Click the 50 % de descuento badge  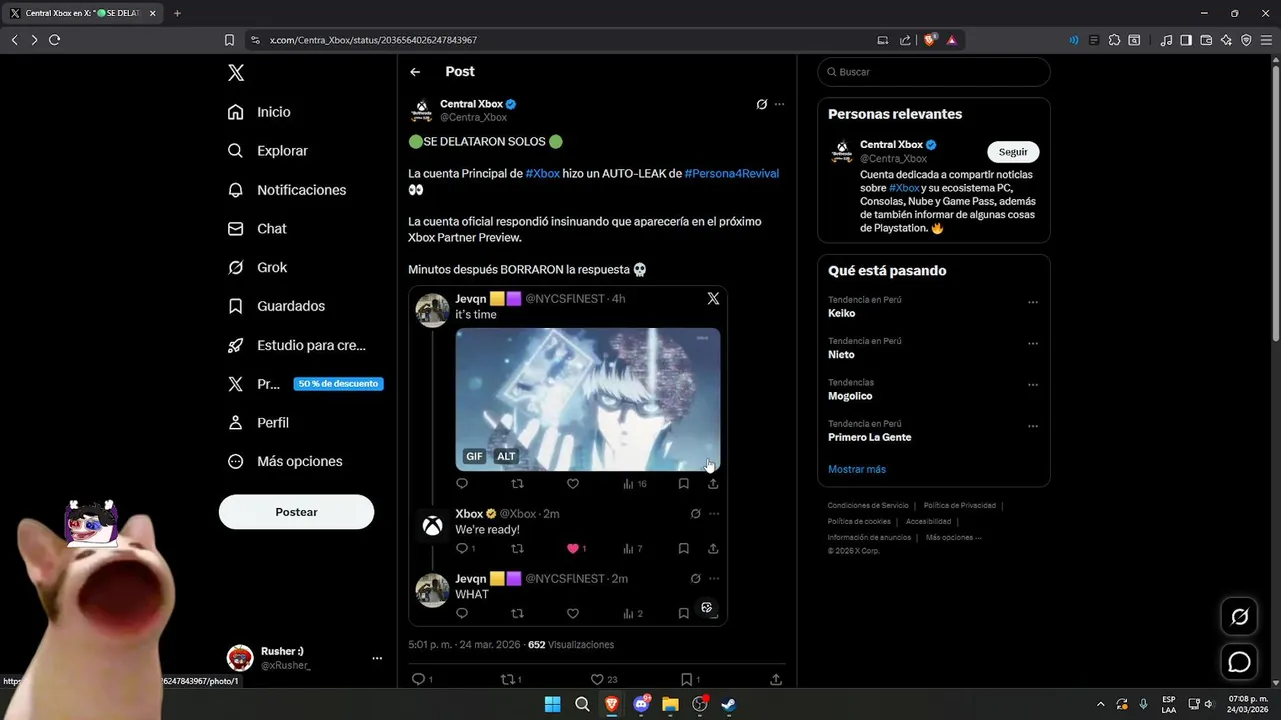tap(338, 384)
